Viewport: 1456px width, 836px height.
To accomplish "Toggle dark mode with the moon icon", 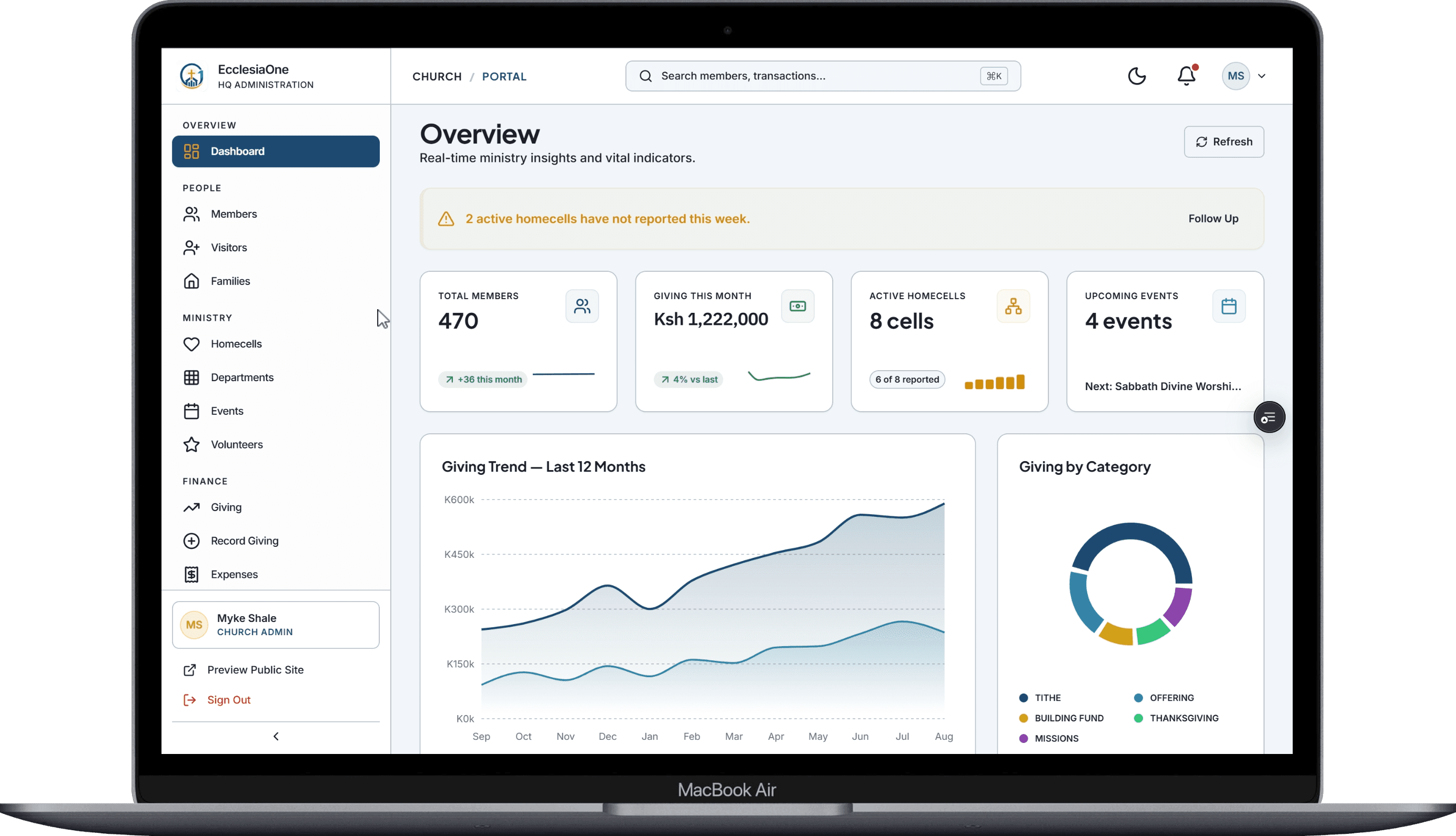I will click(1137, 76).
